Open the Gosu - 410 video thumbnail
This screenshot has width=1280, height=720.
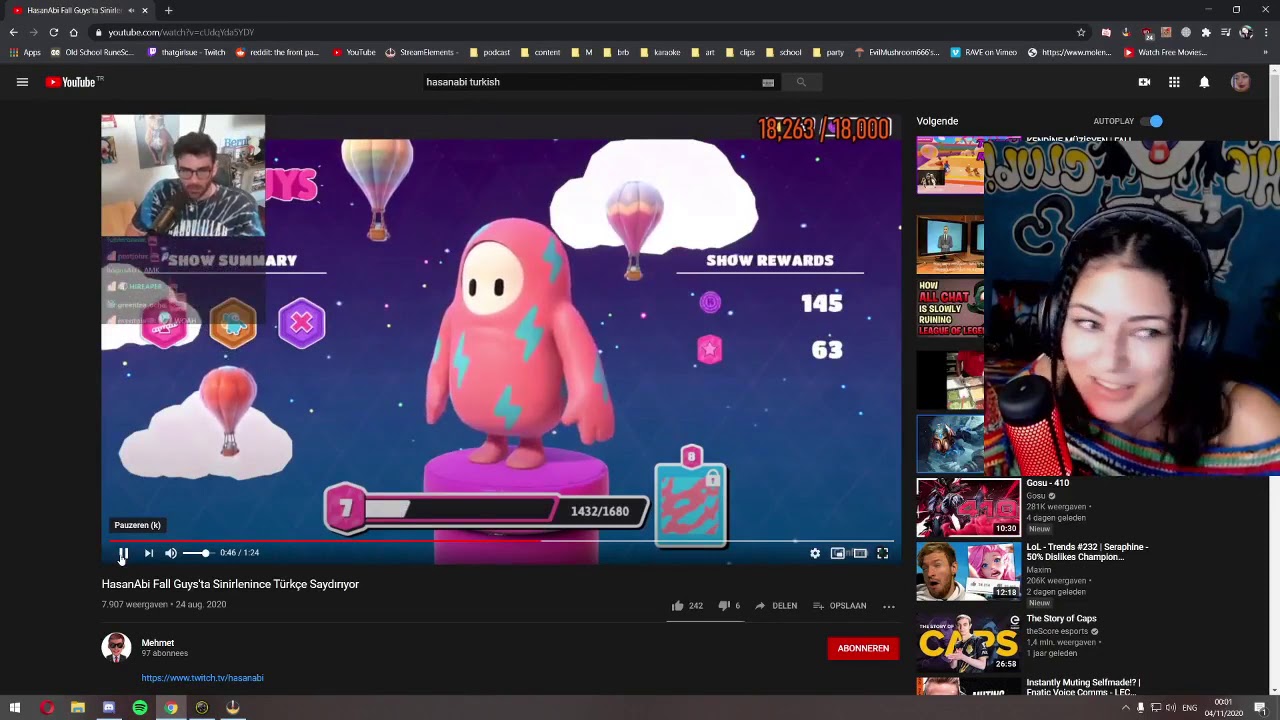pos(968,507)
